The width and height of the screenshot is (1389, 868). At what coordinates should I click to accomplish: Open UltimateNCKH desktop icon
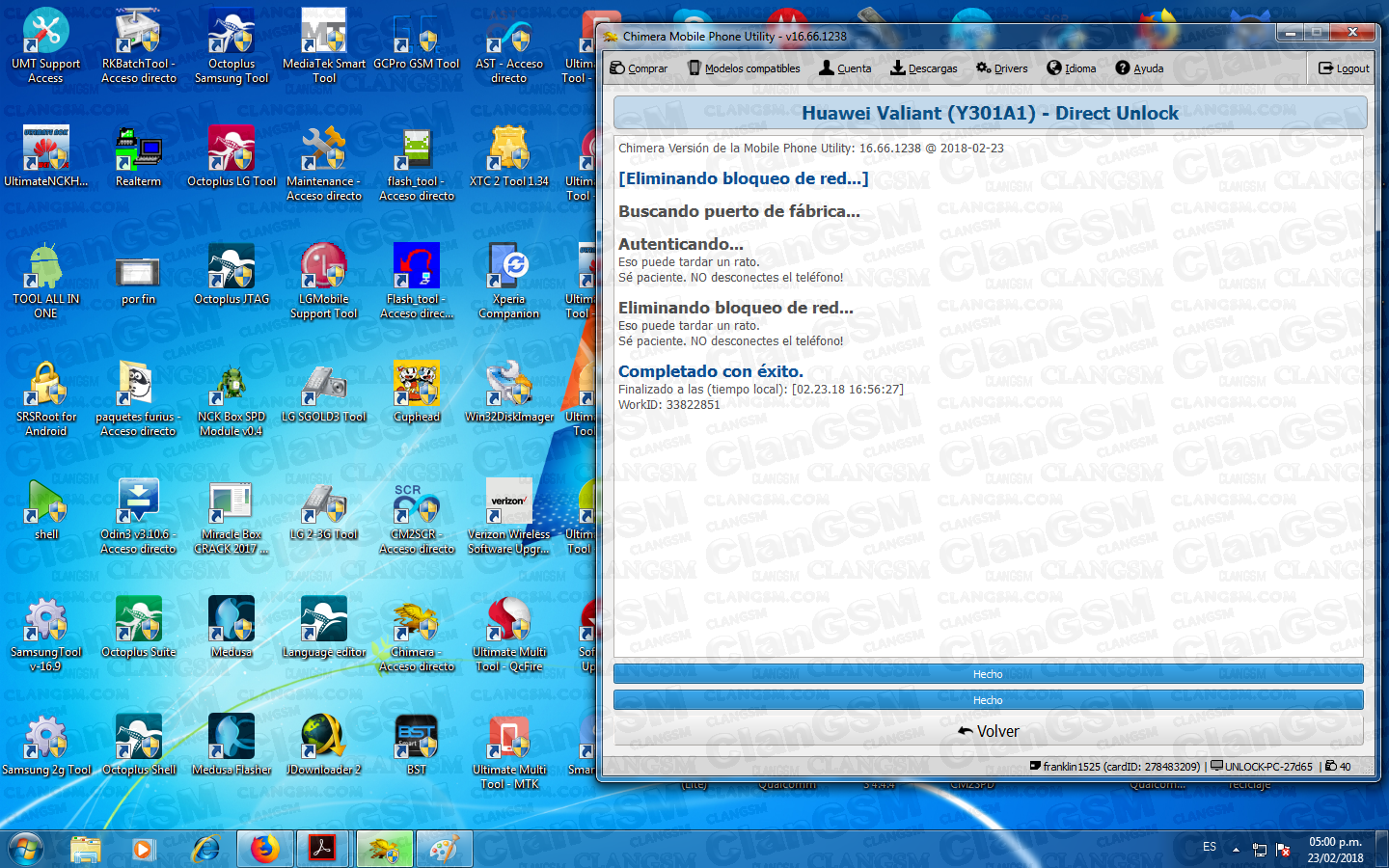45,156
